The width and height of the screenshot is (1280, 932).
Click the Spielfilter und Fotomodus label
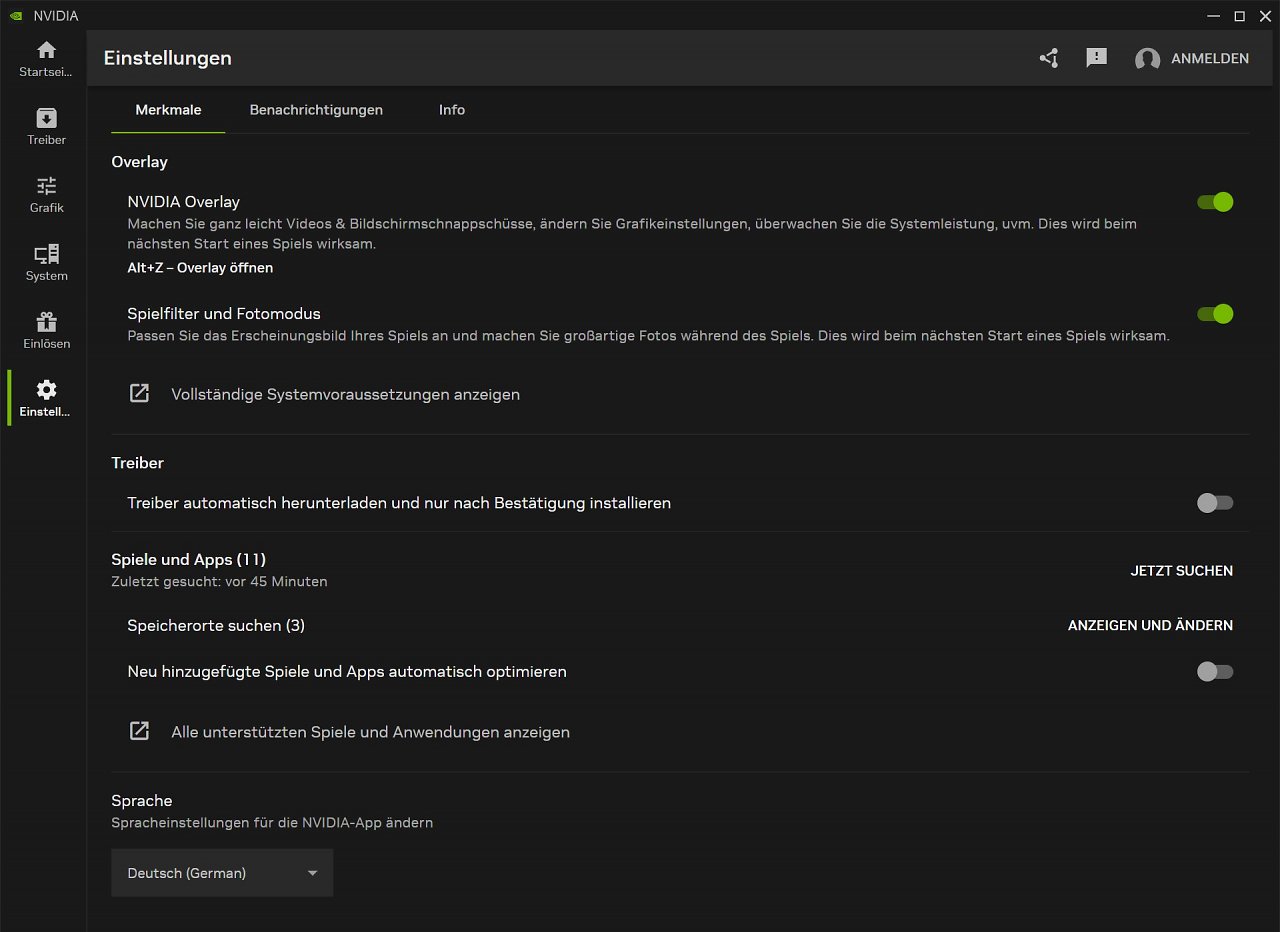[223, 314]
